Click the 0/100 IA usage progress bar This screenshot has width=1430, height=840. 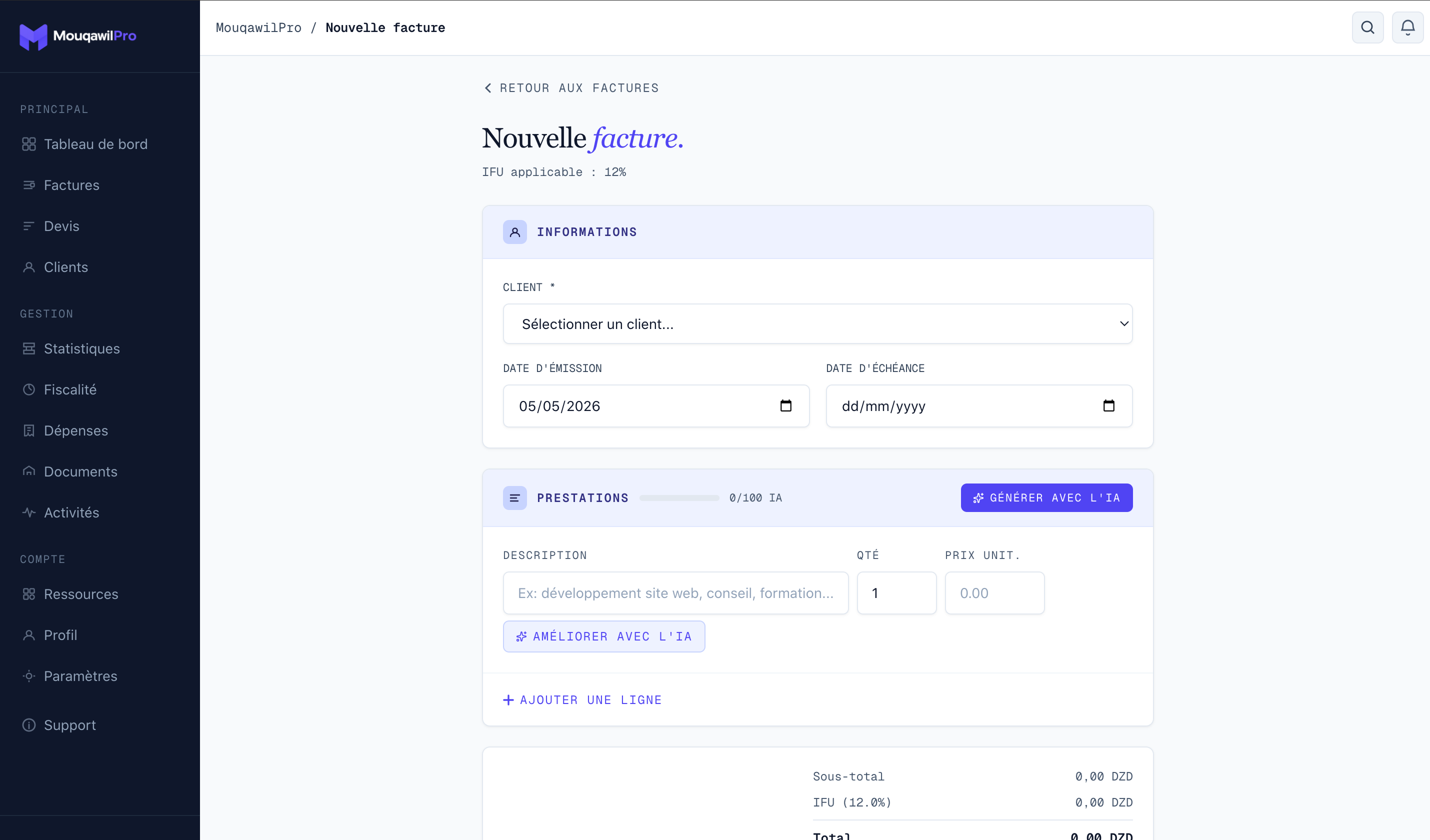pos(679,498)
